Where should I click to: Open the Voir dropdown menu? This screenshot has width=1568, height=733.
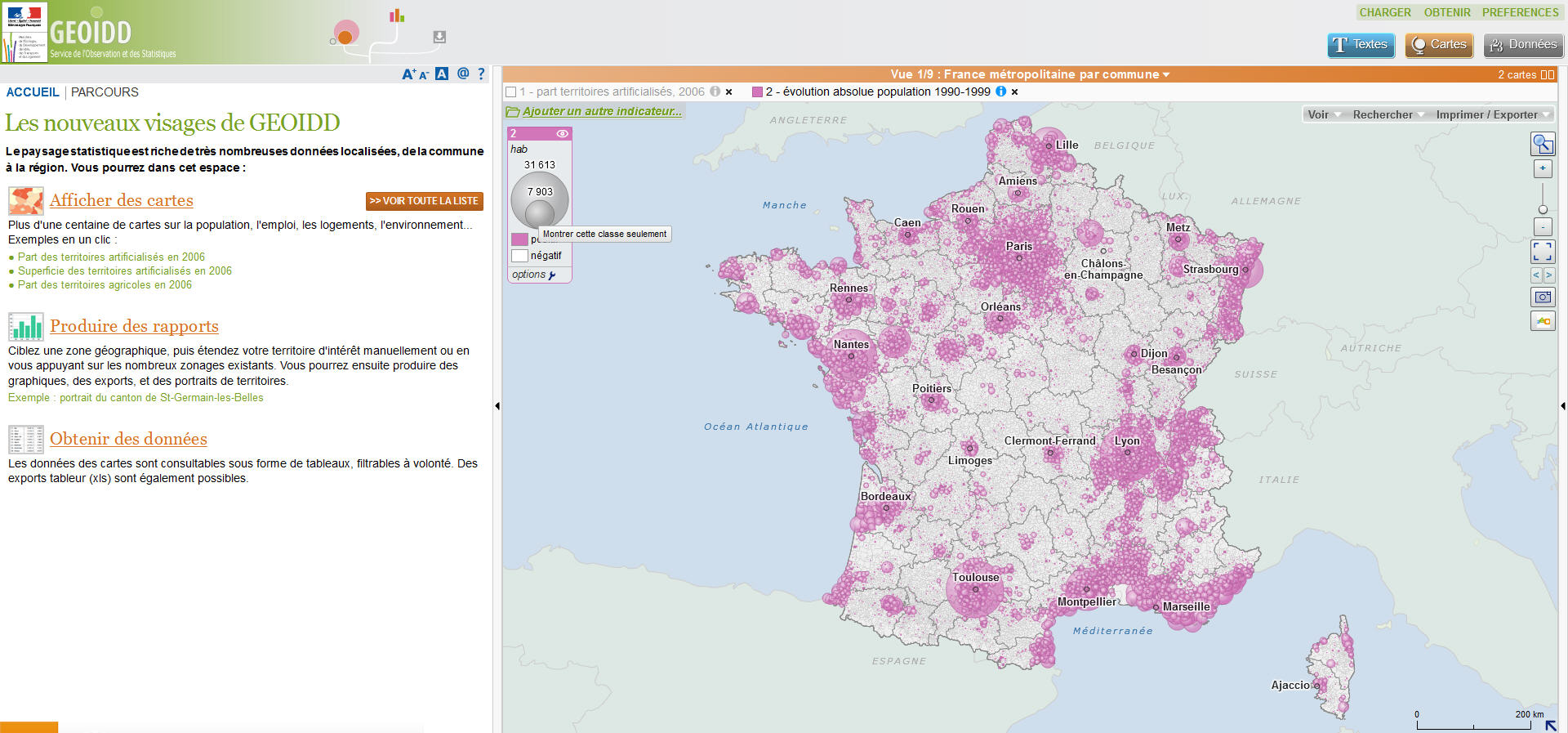(1323, 114)
